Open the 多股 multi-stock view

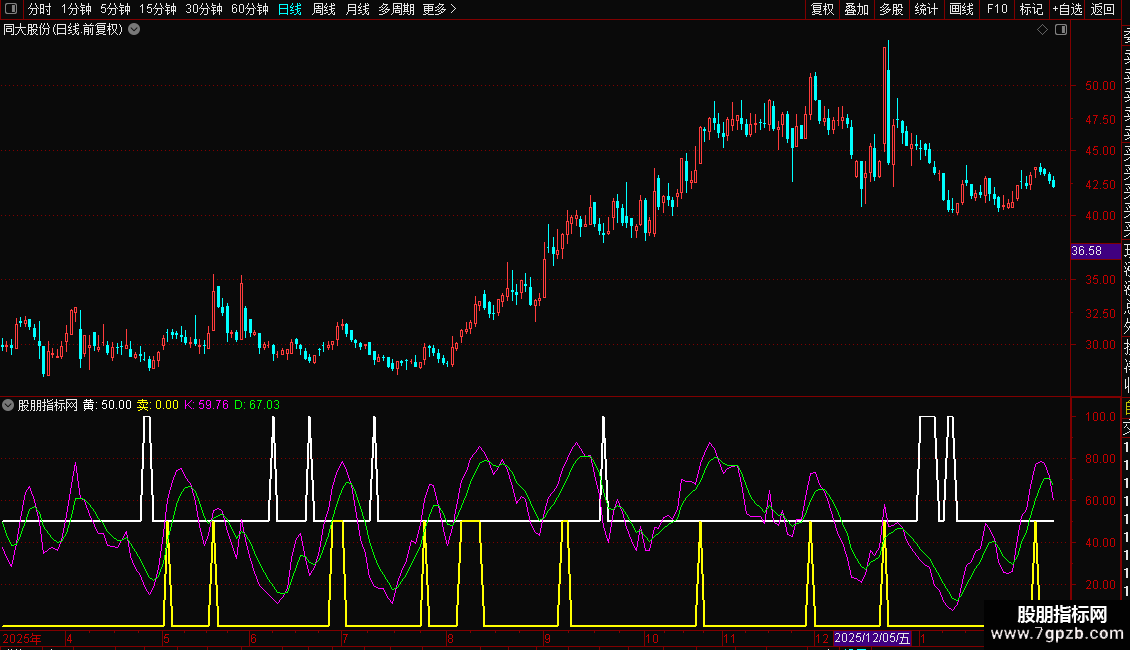pyautogui.click(x=891, y=9)
